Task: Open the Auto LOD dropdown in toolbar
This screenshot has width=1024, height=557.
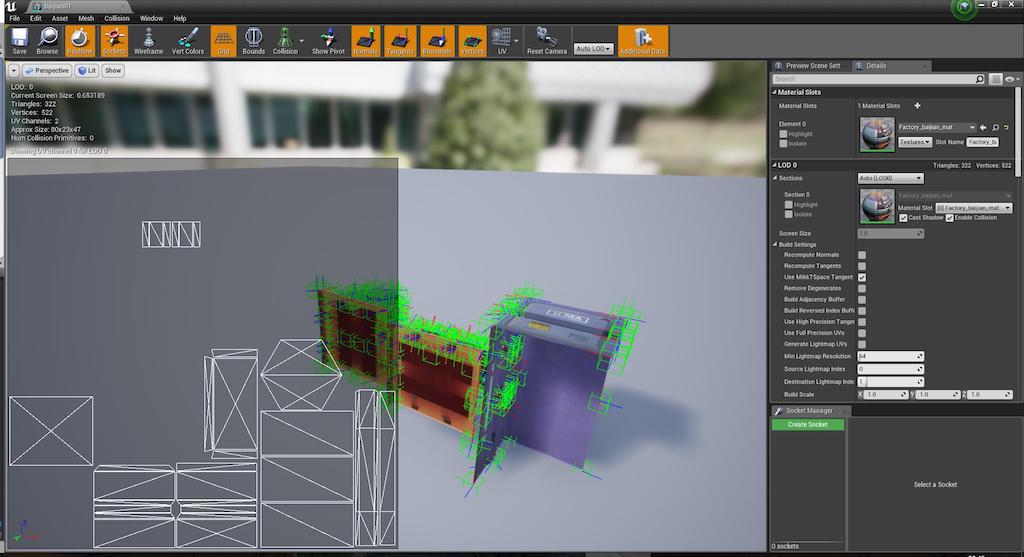Action: 593,48
